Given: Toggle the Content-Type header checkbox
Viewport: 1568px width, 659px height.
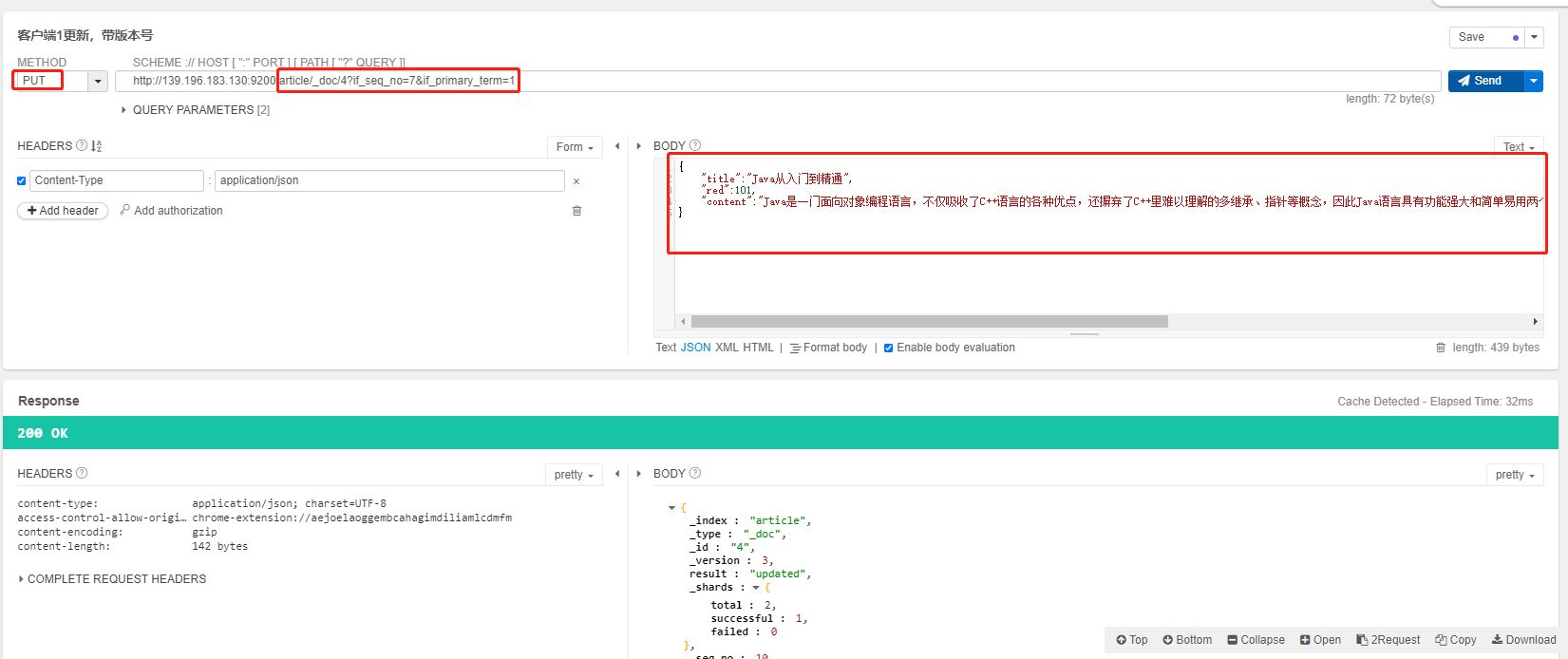Looking at the screenshot, I should [22, 180].
